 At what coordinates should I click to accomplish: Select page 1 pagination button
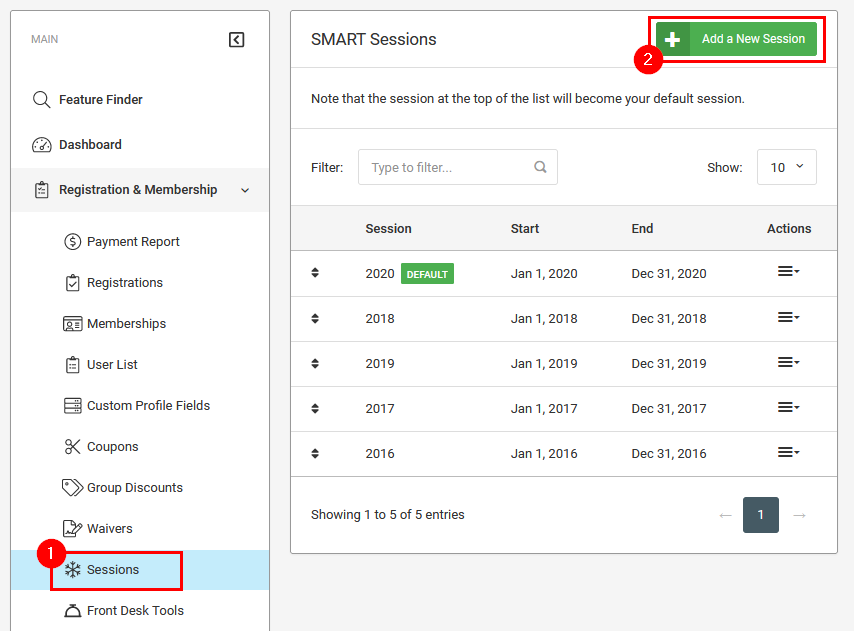click(x=760, y=515)
